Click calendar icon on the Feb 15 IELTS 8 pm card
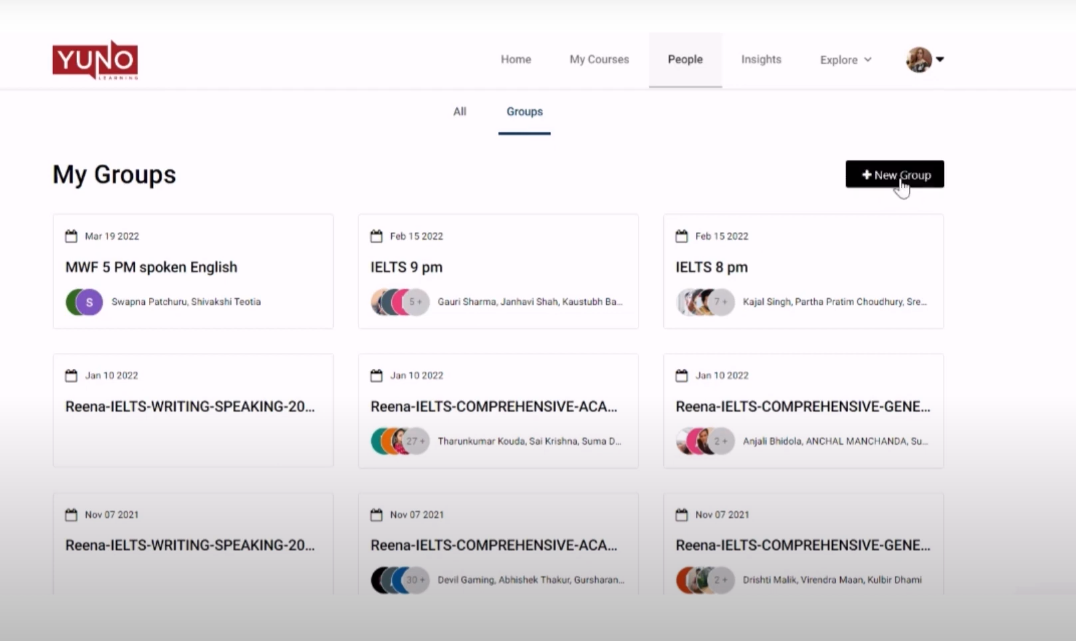 682,237
